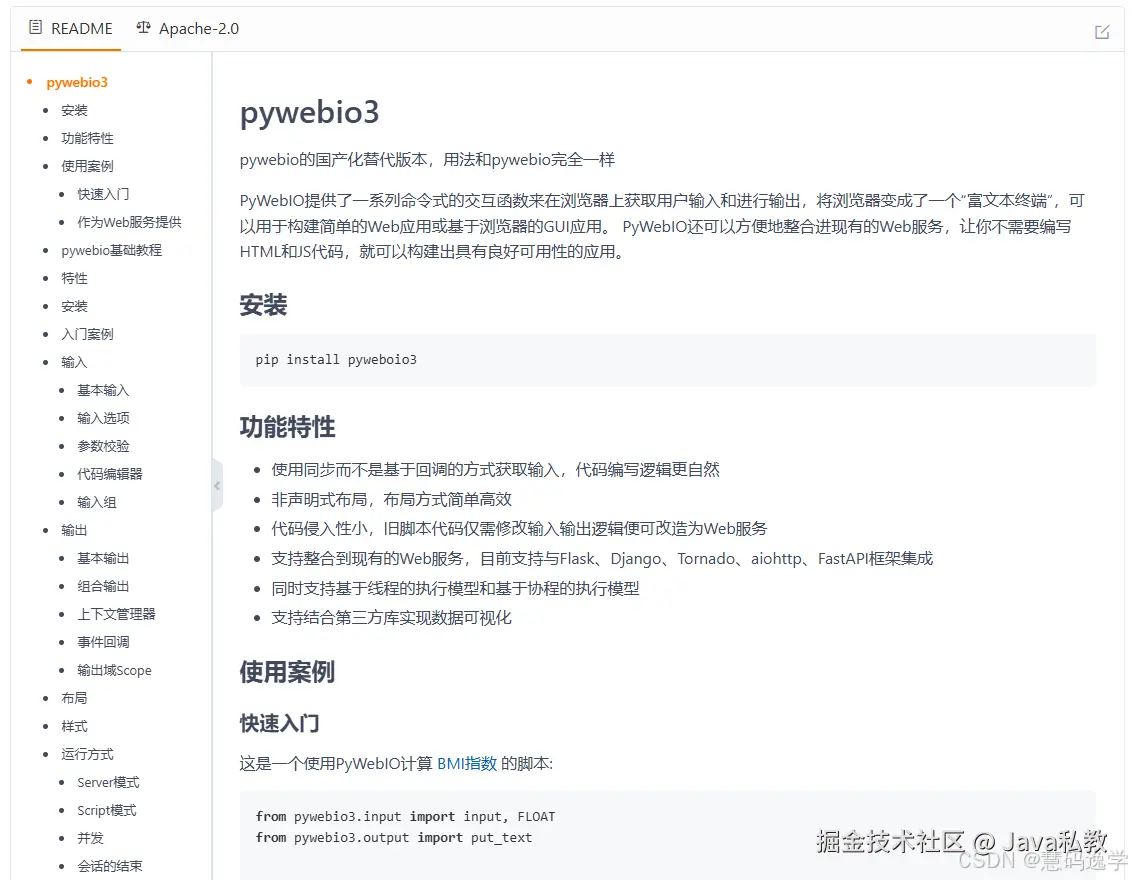Click the 'from pywebio3.input import' code line
Image resolution: width=1132 pixels, height=880 pixels.
[x=405, y=816]
